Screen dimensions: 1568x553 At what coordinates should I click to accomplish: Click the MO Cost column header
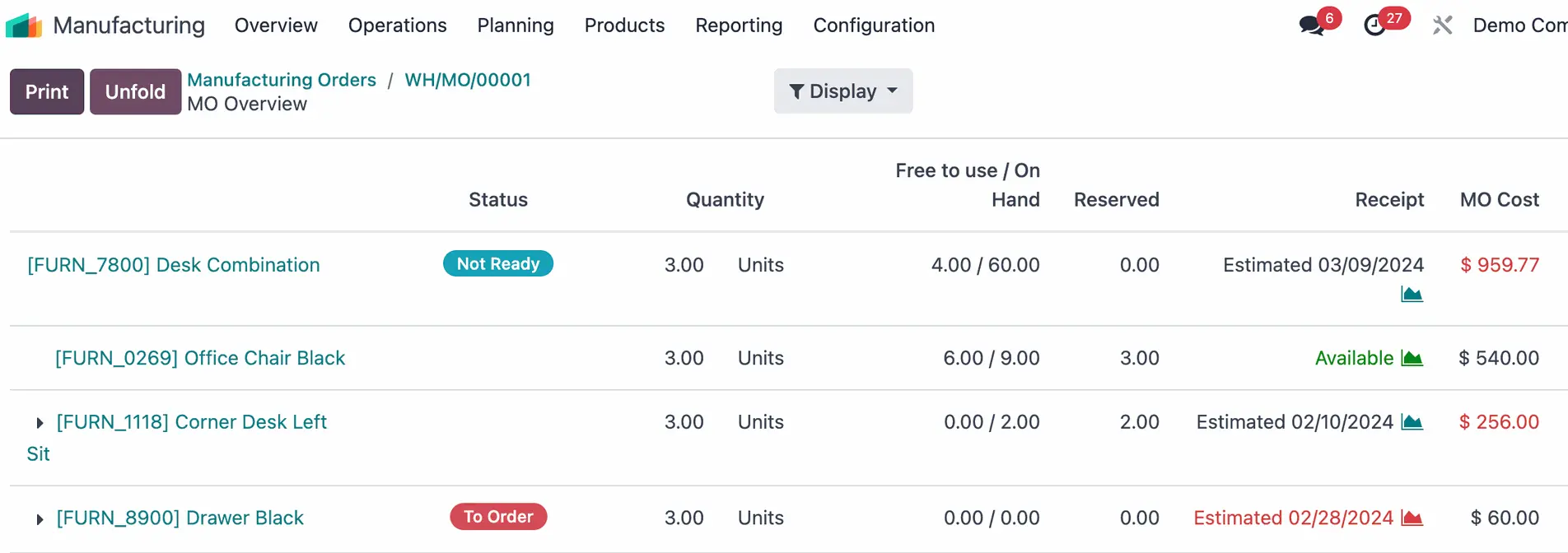(1500, 200)
